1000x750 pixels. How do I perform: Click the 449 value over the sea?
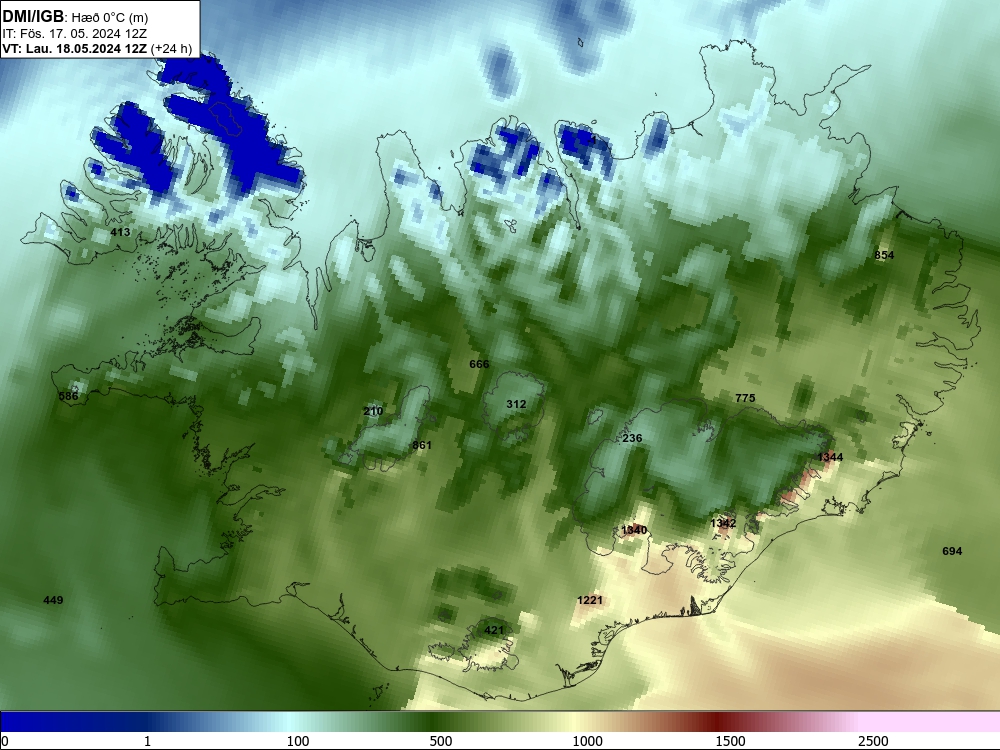(x=53, y=600)
